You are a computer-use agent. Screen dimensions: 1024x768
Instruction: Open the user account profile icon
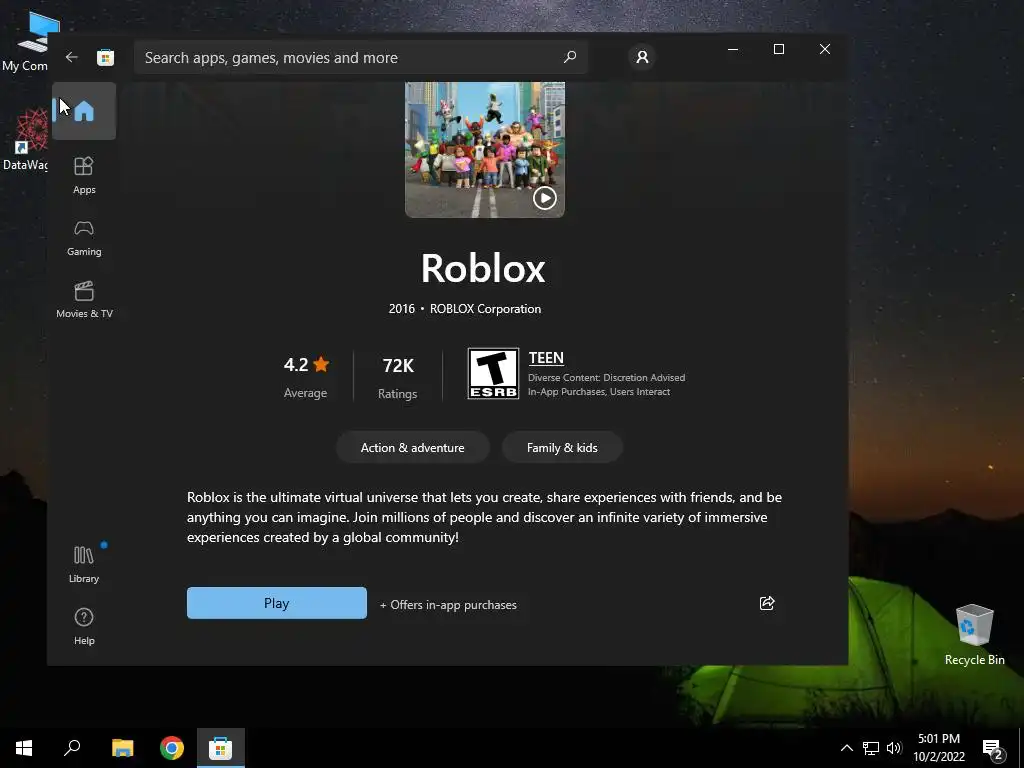coord(643,57)
